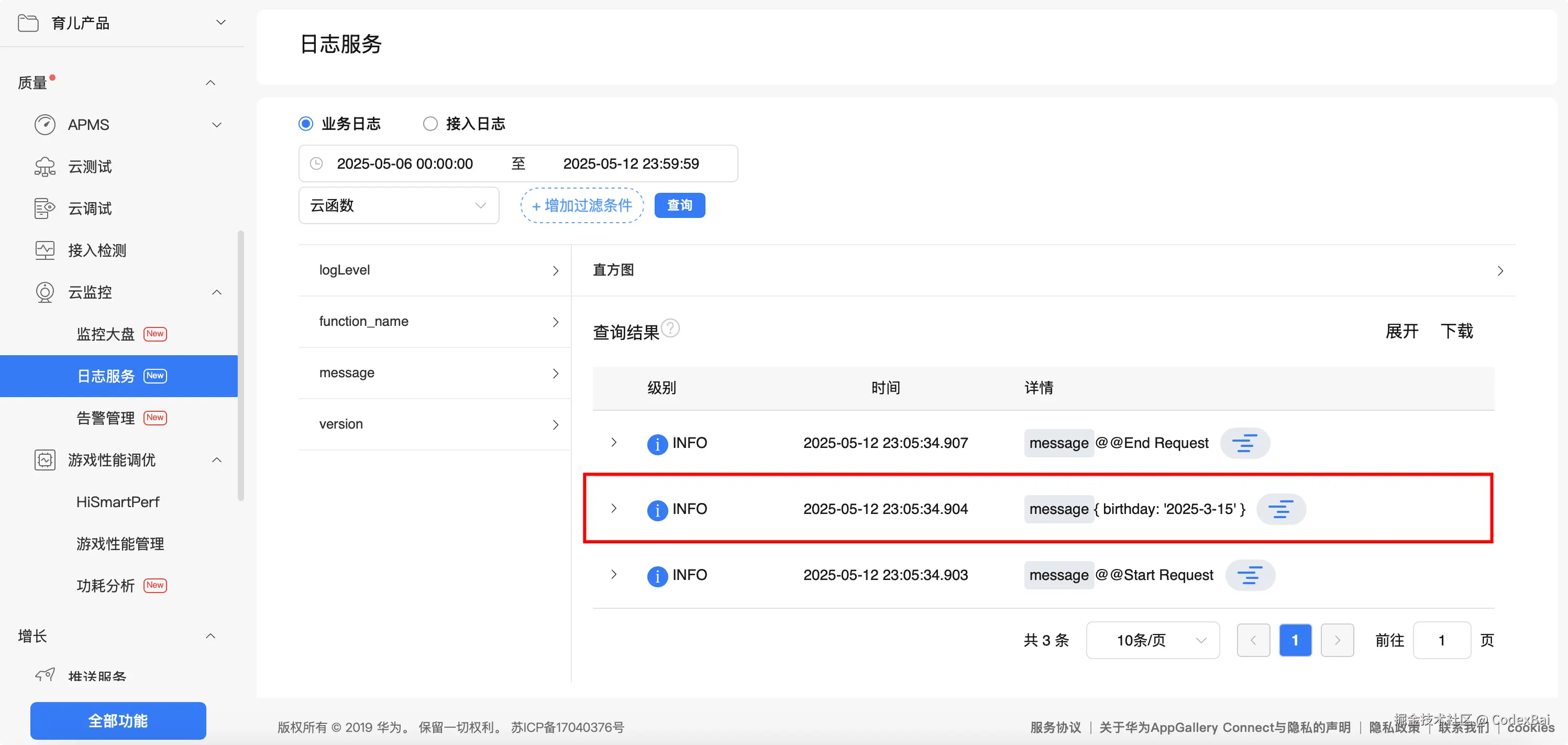Click 增加过滤条件 to add a filter
1568x745 pixels.
(x=582, y=205)
